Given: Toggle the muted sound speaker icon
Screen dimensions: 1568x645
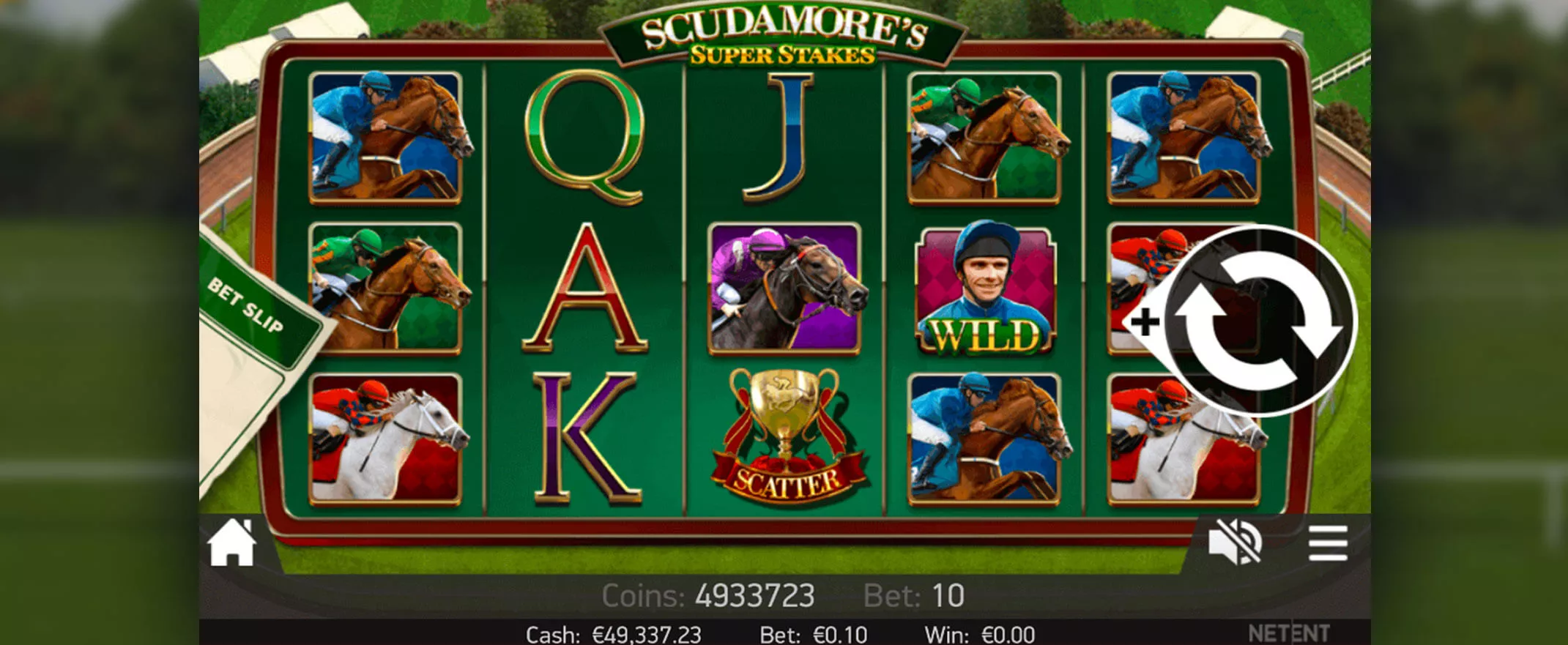Looking at the screenshot, I should coord(1235,543).
